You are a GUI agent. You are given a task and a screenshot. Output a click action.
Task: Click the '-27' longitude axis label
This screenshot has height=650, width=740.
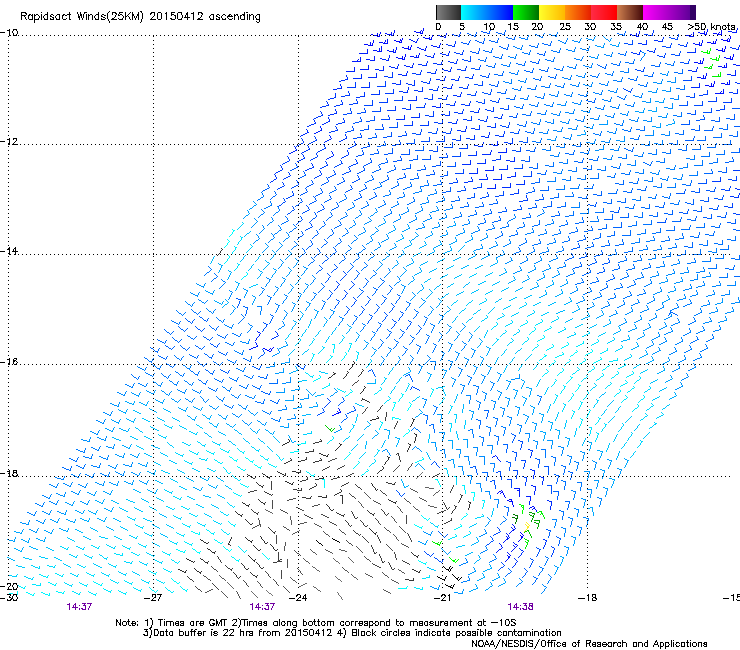click(x=153, y=598)
